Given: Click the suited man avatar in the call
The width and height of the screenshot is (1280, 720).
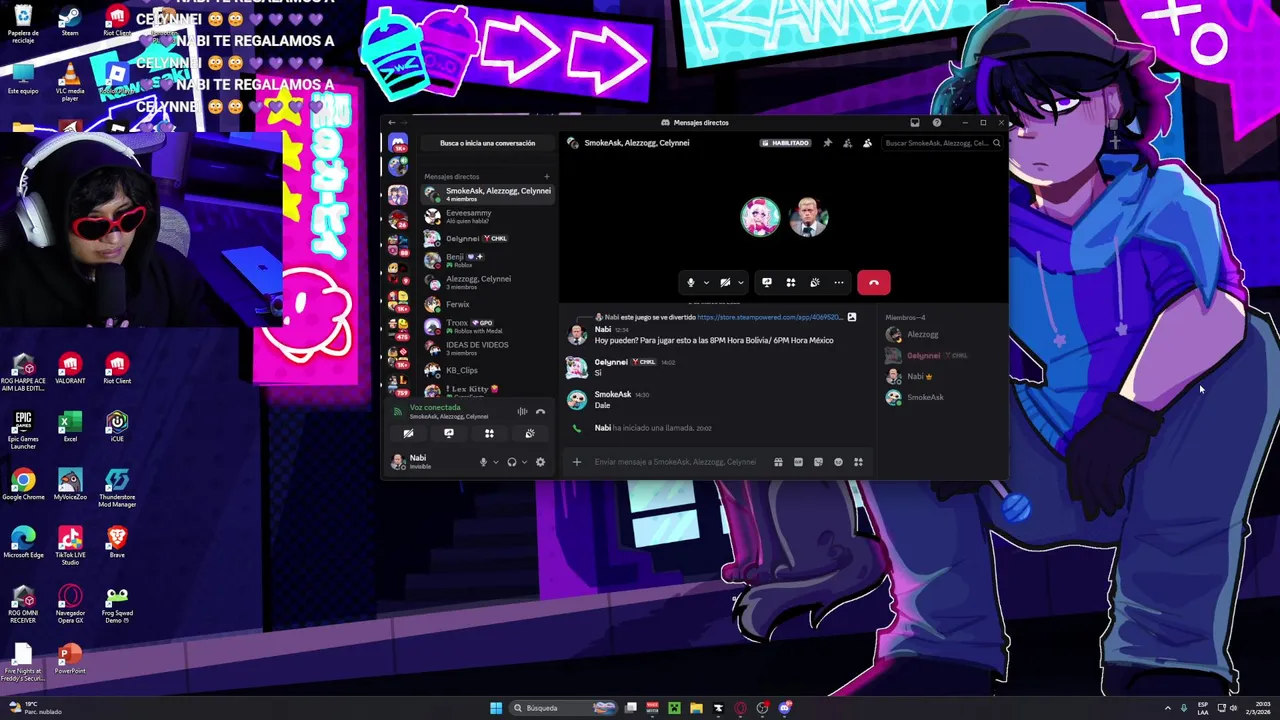Looking at the screenshot, I should (808, 217).
